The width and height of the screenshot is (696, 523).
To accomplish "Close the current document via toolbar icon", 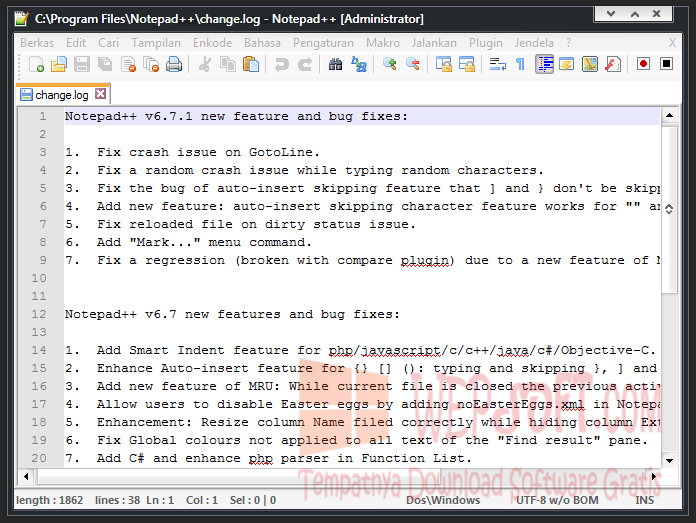I will [128, 64].
